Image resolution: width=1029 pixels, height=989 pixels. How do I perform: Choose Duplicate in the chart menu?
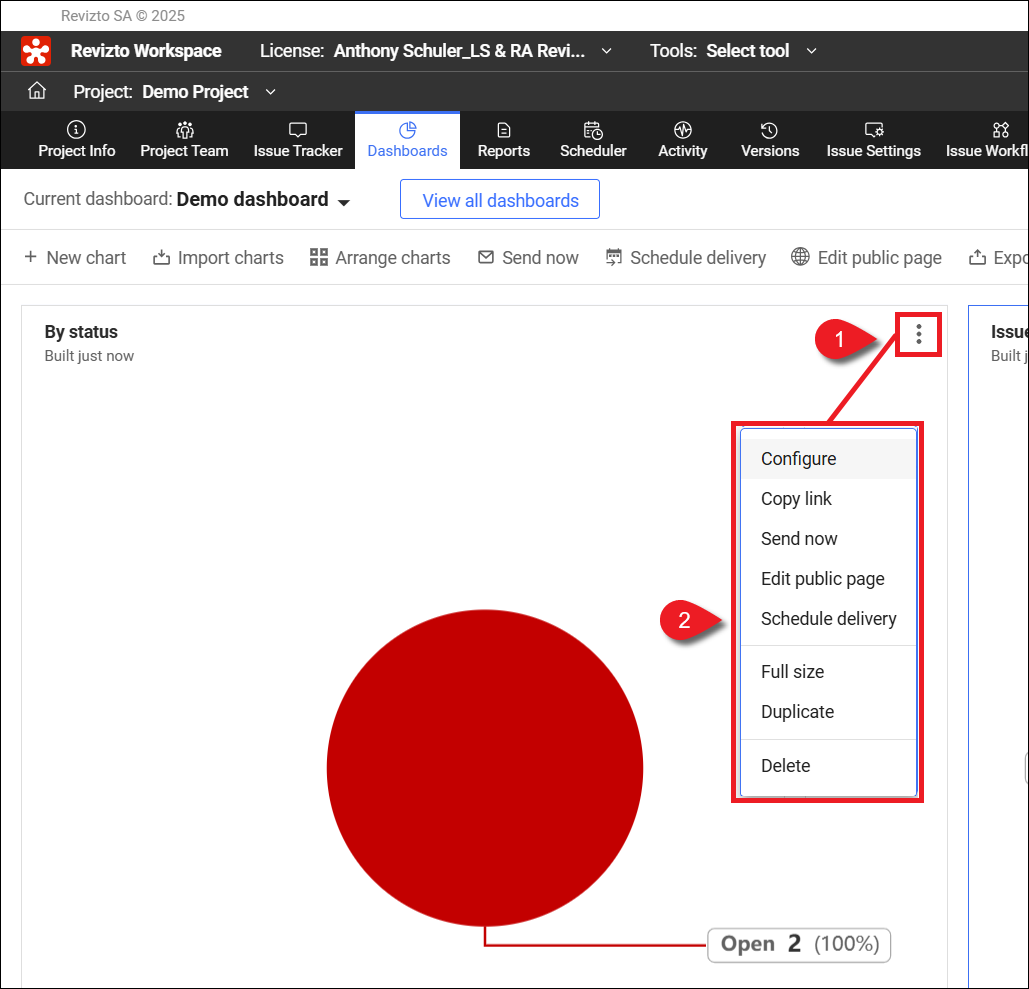click(x=797, y=712)
